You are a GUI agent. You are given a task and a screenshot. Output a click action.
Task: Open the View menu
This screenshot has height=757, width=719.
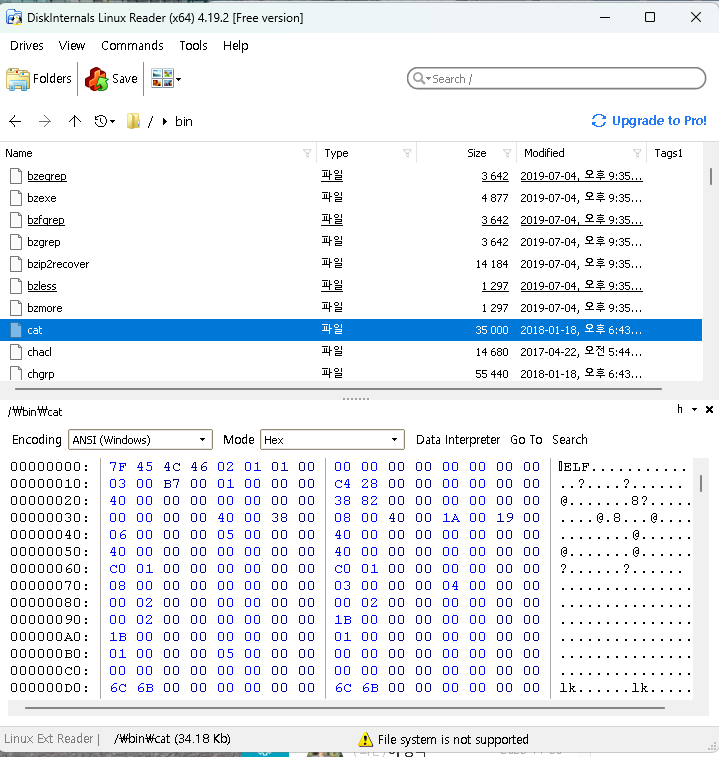click(71, 45)
